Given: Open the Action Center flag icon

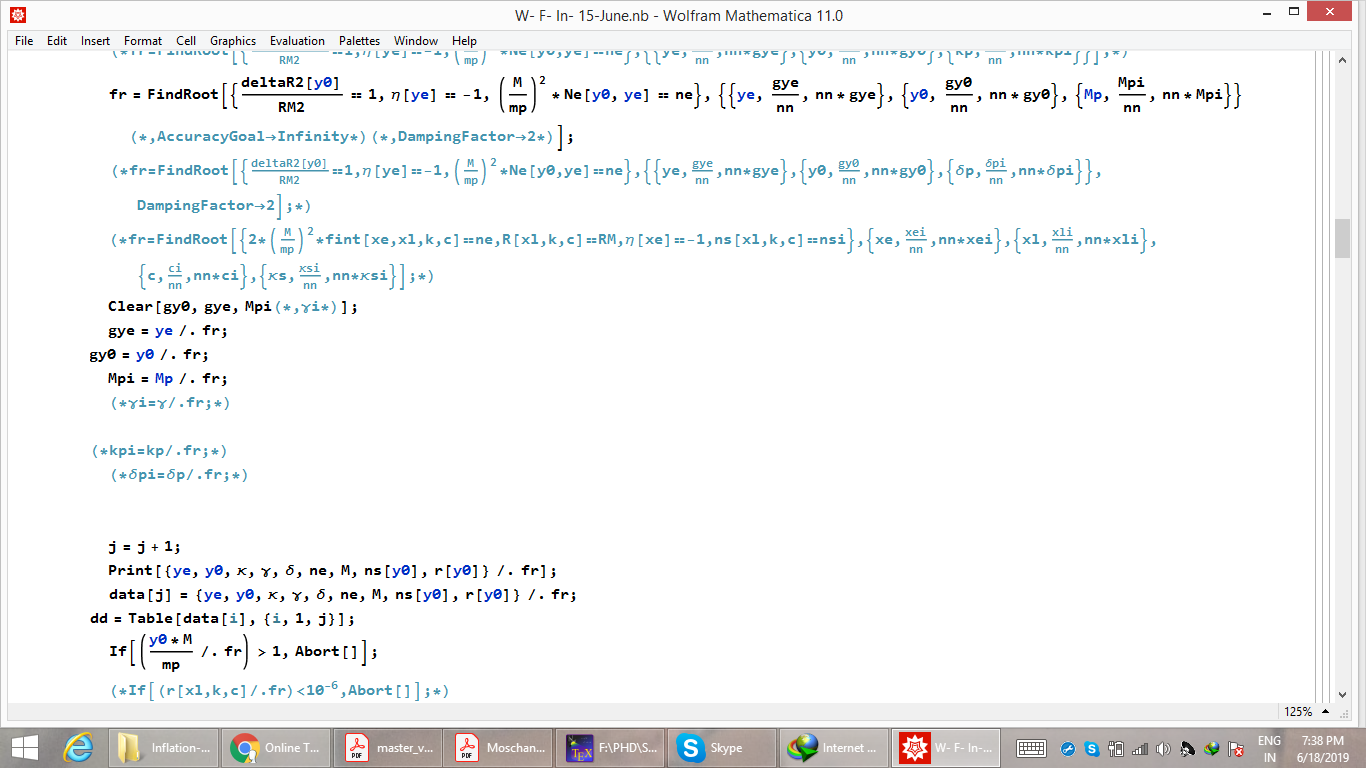Looking at the screenshot, I should pos(1235,748).
